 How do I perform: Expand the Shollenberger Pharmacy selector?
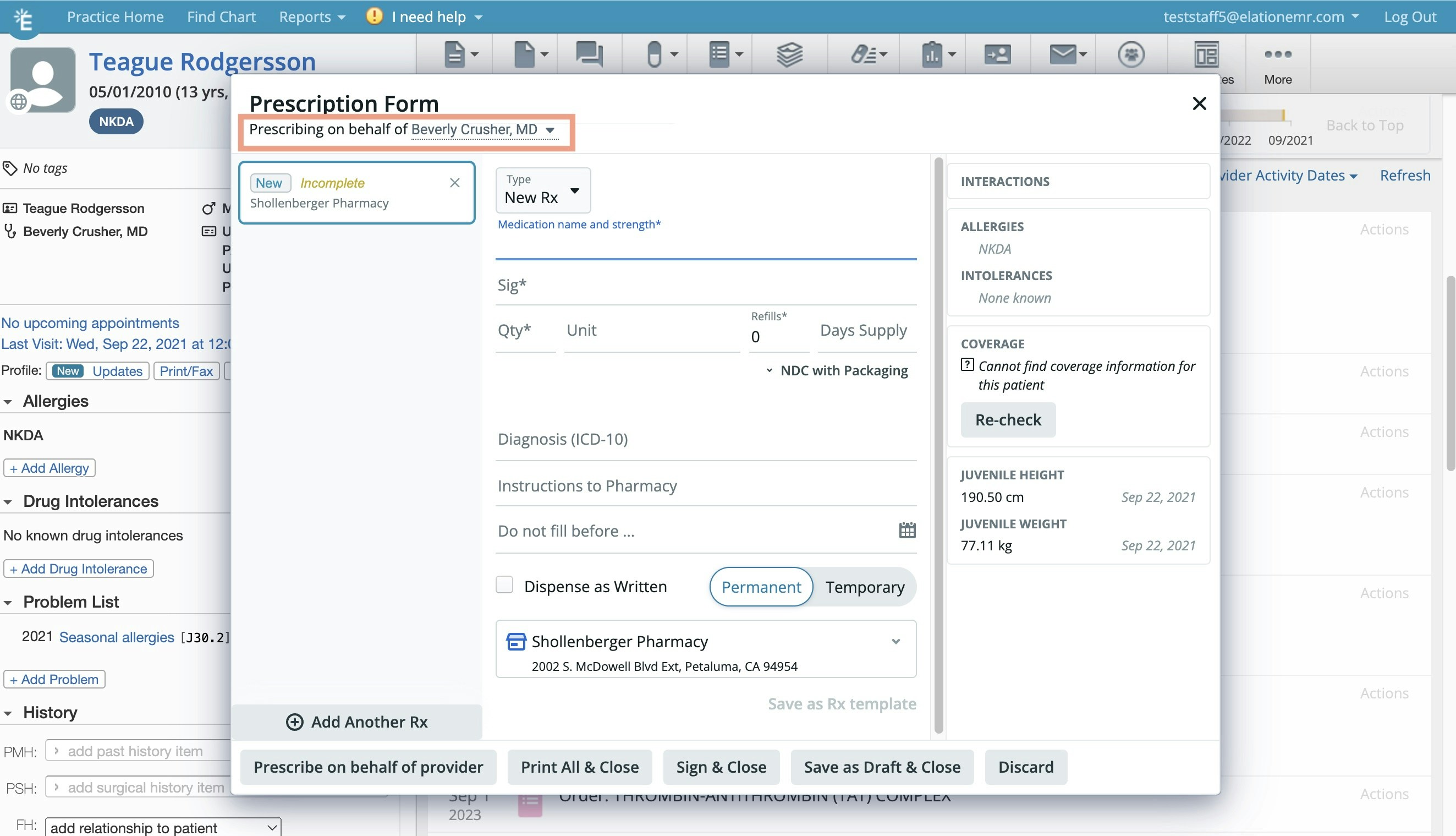tap(895, 641)
